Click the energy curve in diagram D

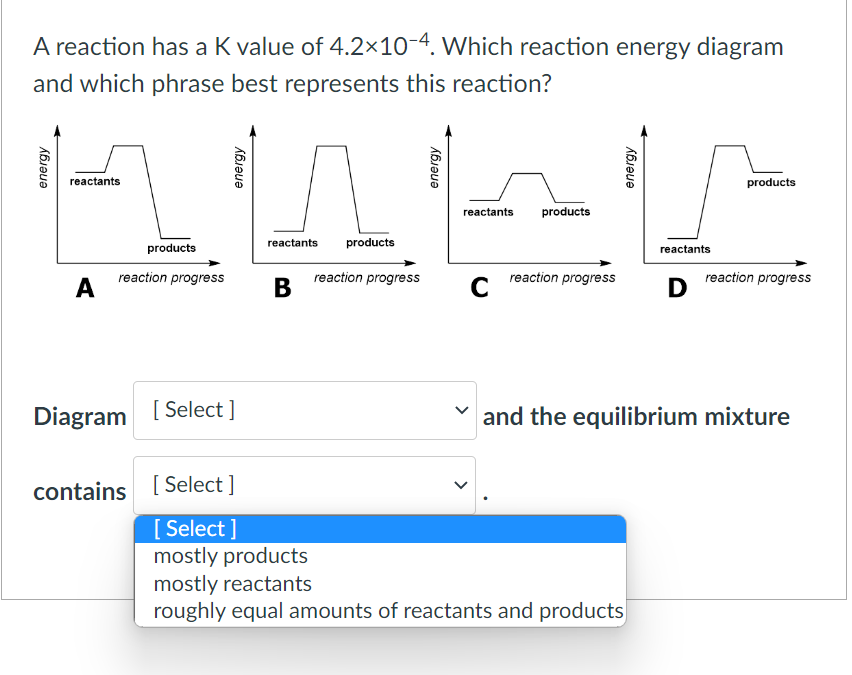(x=730, y=147)
